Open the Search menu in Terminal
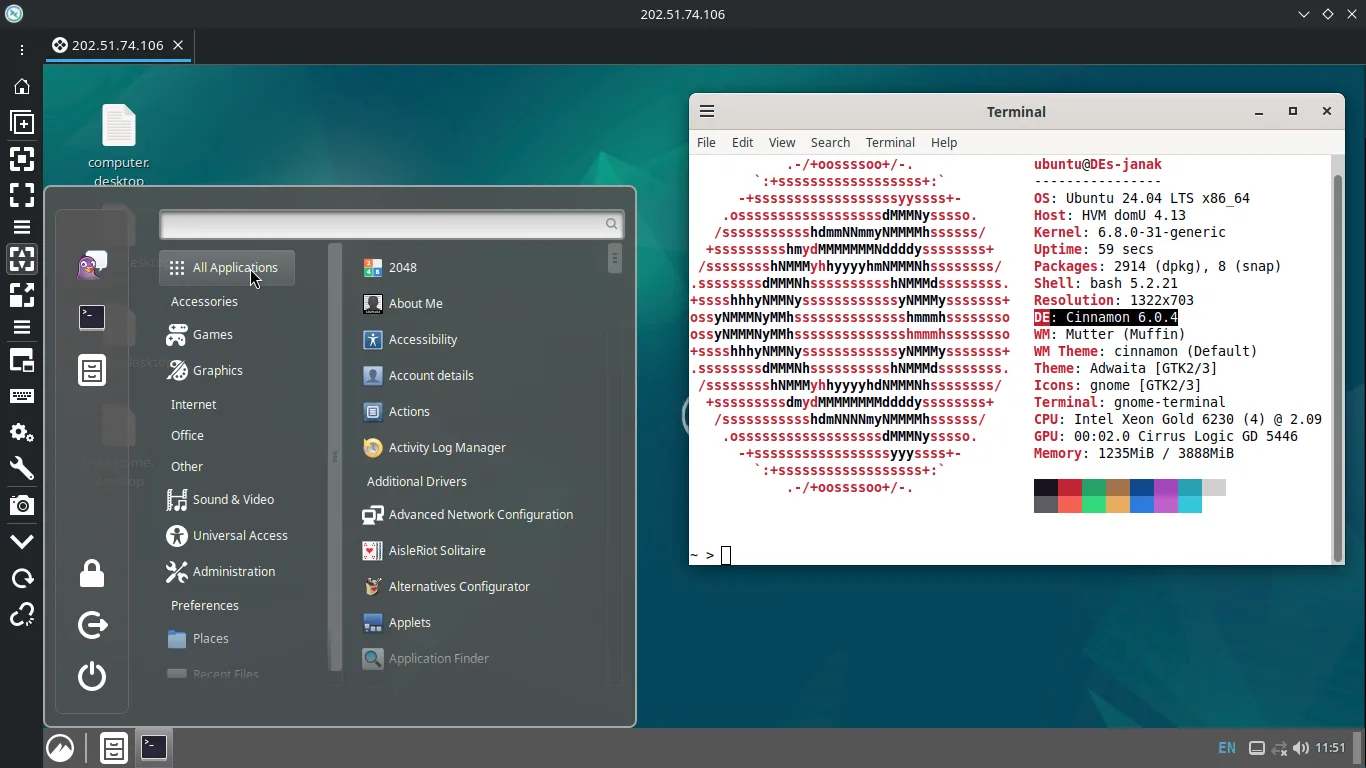 tap(830, 142)
